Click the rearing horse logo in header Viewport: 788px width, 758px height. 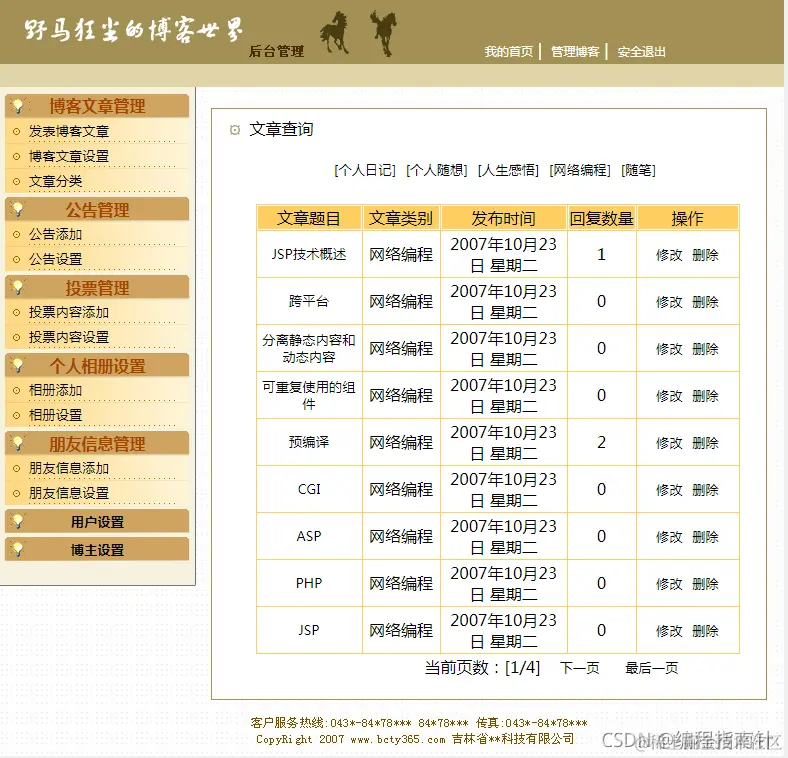pos(384,33)
